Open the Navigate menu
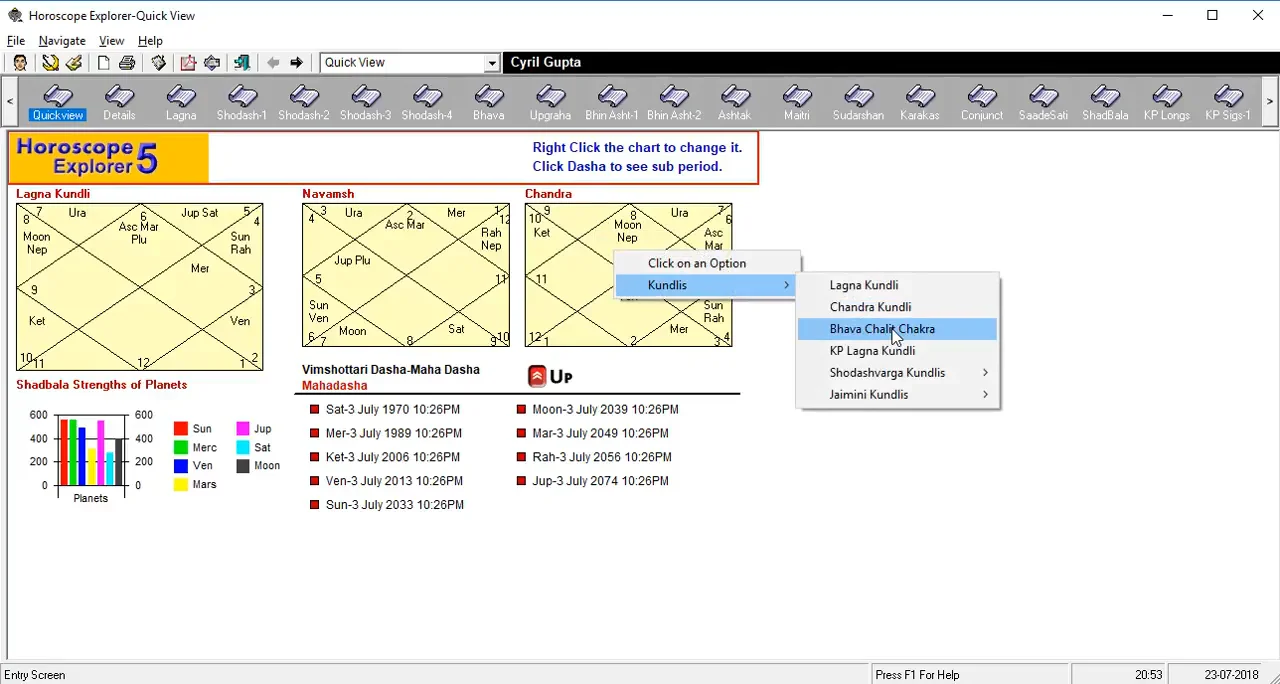Screen dimensions: 1280x684 click(62, 41)
